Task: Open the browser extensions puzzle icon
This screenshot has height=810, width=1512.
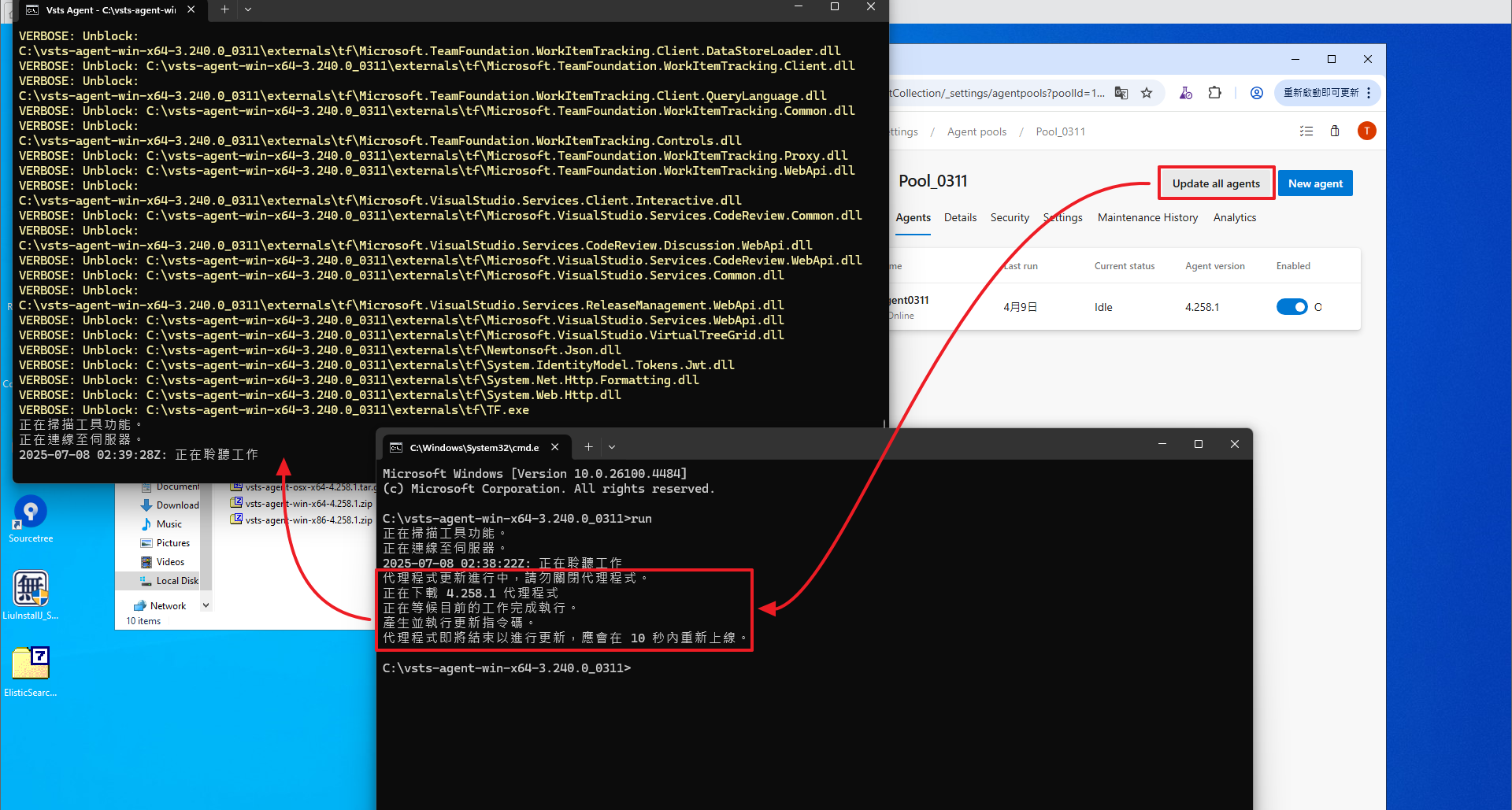Action: 1215,93
